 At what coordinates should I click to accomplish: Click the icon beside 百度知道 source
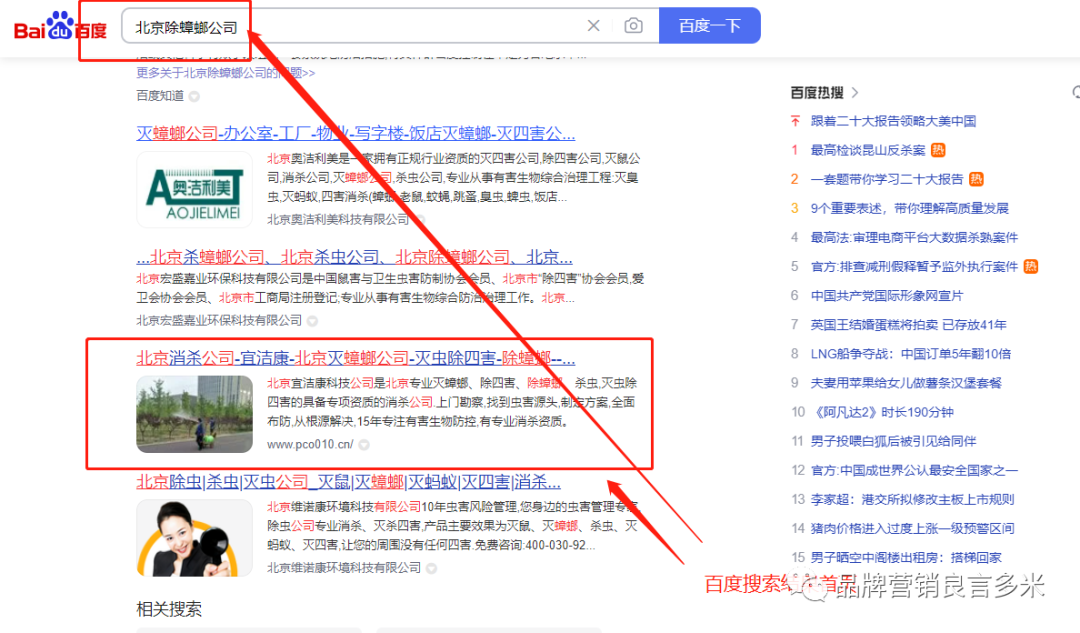click(194, 96)
